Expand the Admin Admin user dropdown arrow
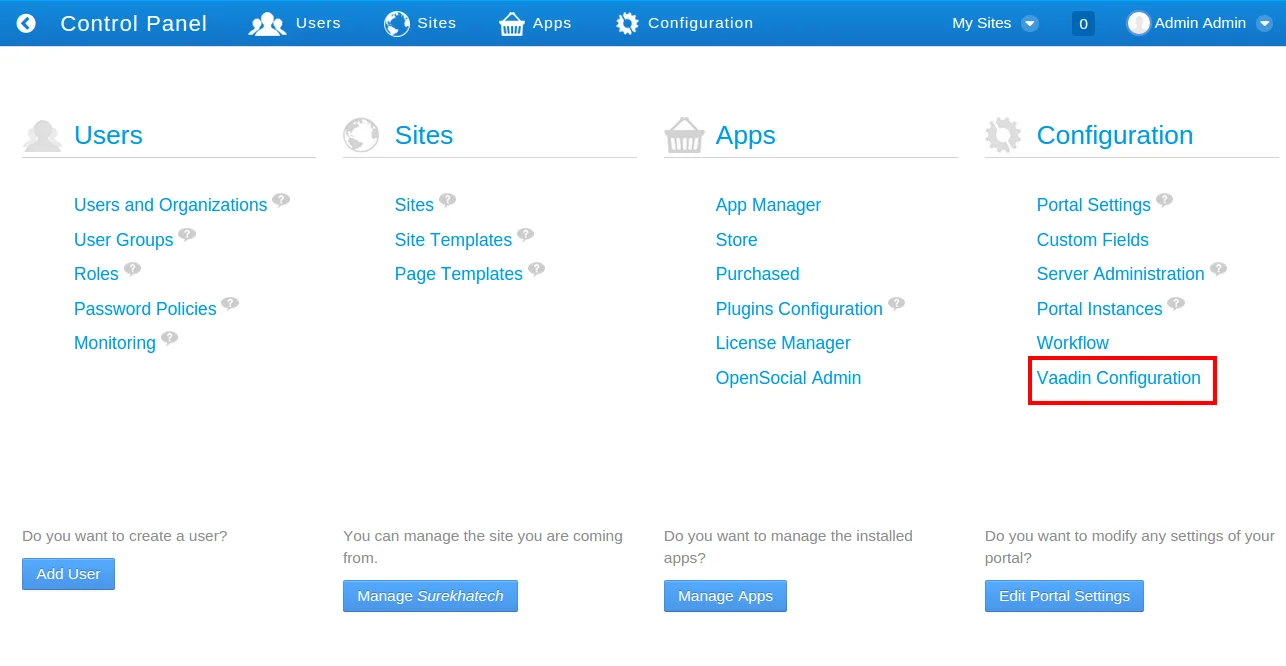This screenshot has height=666, width=1286. point(1264,23)
